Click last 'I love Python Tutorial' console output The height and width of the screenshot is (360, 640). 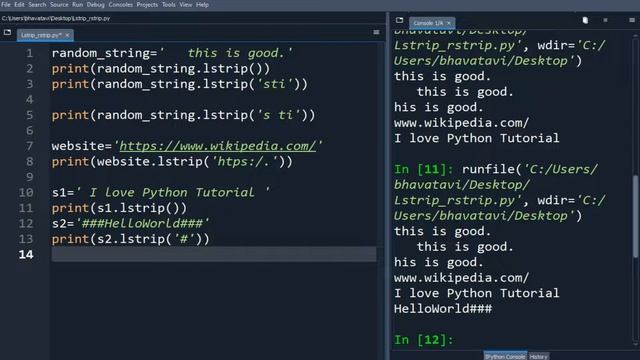[477, 293]
